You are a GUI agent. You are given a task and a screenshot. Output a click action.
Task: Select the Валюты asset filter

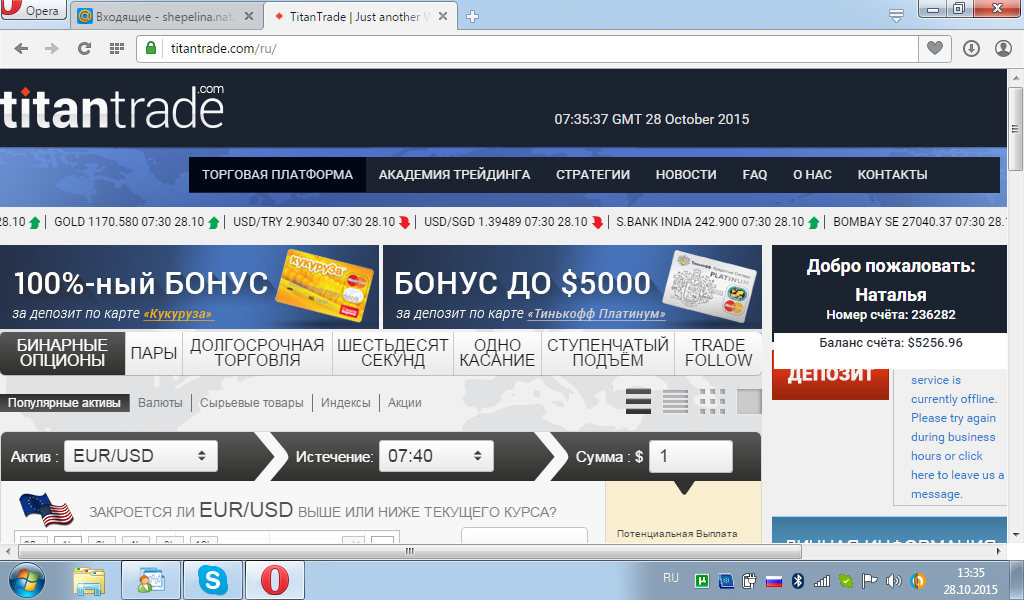160,403
